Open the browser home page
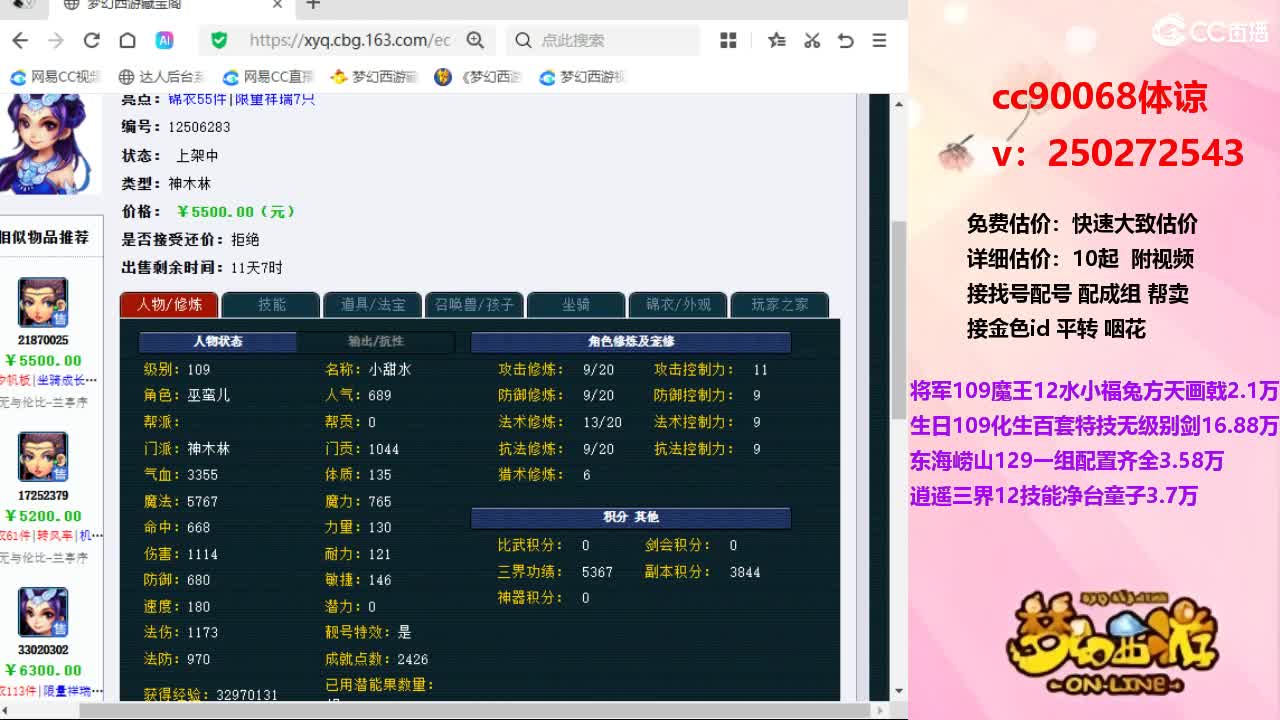Image resolution: width=1280 pixels, height=720 pixels. tap(127, 40)
